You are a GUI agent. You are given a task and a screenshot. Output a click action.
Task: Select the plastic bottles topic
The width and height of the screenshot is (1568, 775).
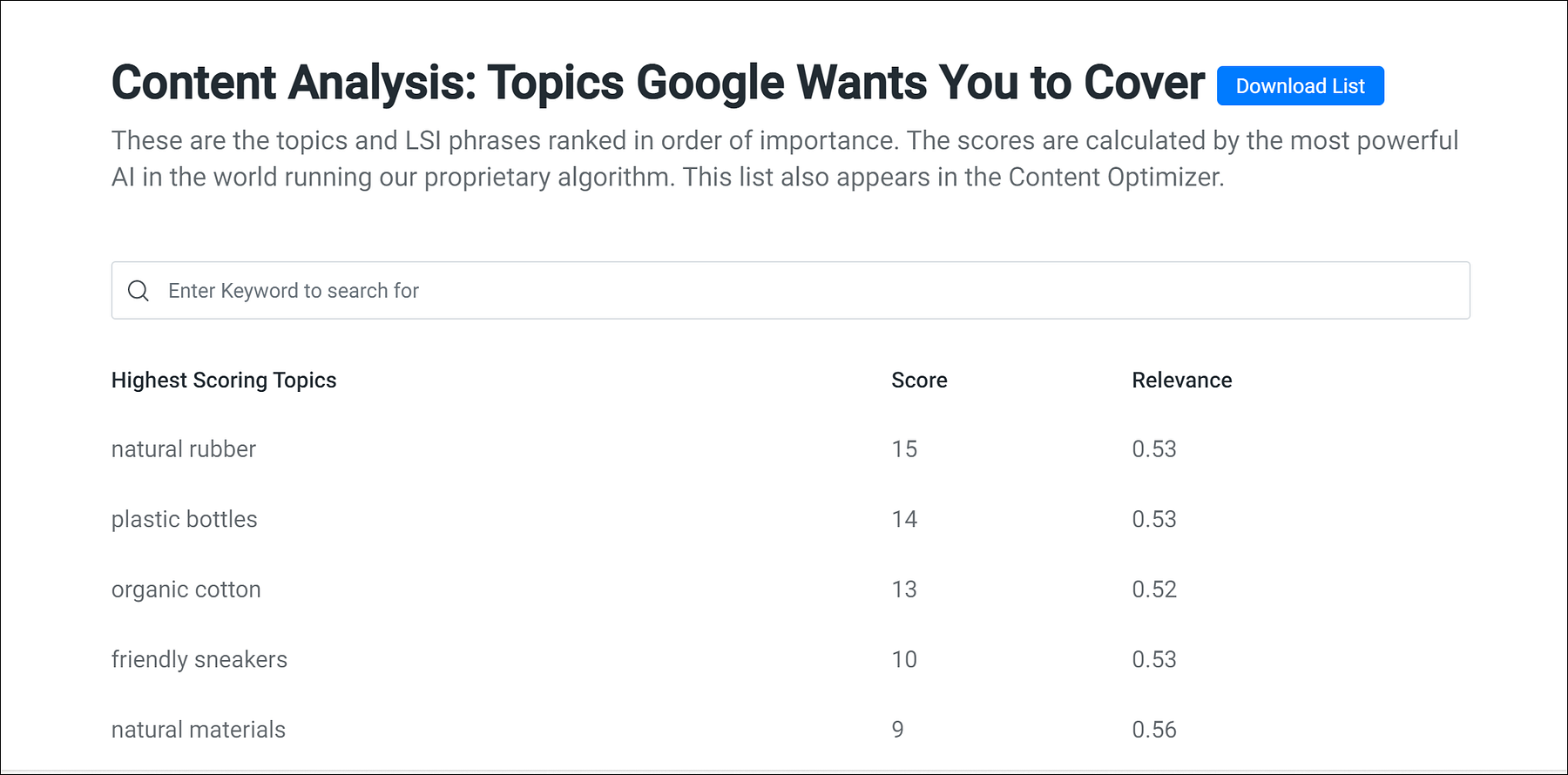185,519
